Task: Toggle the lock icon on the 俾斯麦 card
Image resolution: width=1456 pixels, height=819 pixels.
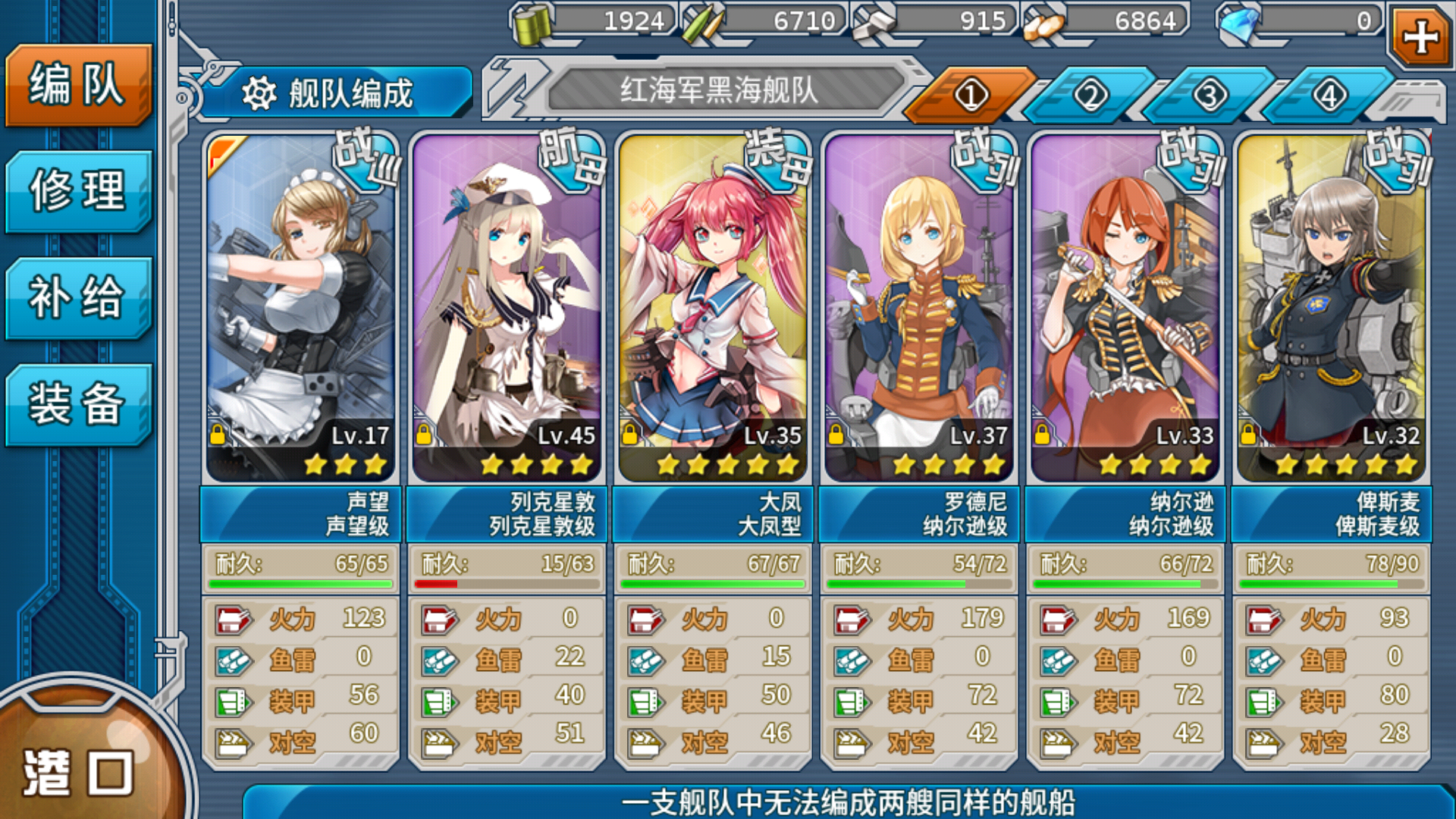Action: click(x=1248, y=435)
